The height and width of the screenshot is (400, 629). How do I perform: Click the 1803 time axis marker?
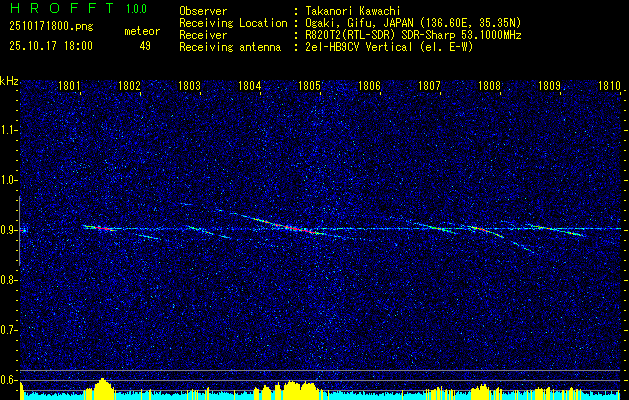tap(189, 86)
